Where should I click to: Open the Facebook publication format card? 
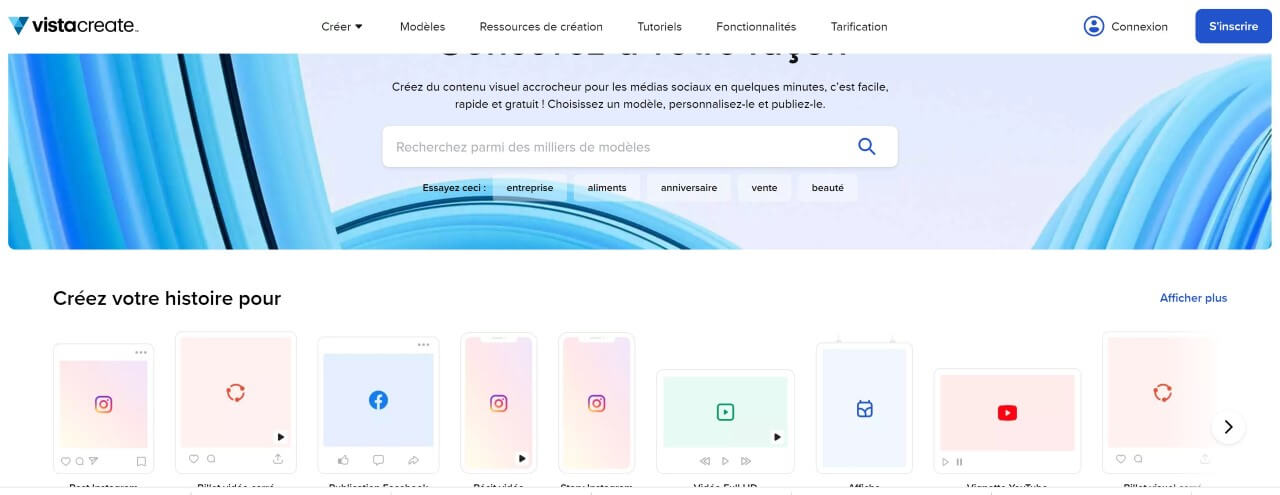[378, 403]
